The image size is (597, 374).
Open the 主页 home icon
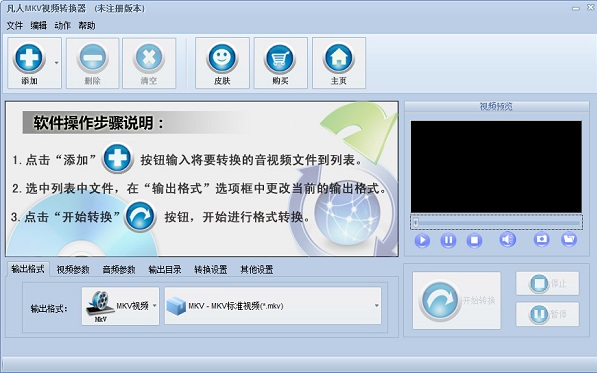[338, 58]
